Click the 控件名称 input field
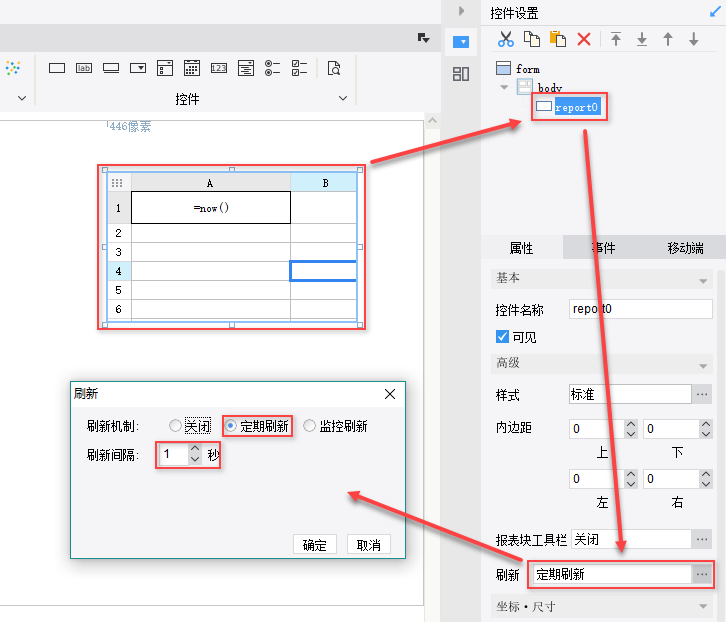The height and width of the screenshot is (622, 726). pyautogui.click(x=640, y=309)
